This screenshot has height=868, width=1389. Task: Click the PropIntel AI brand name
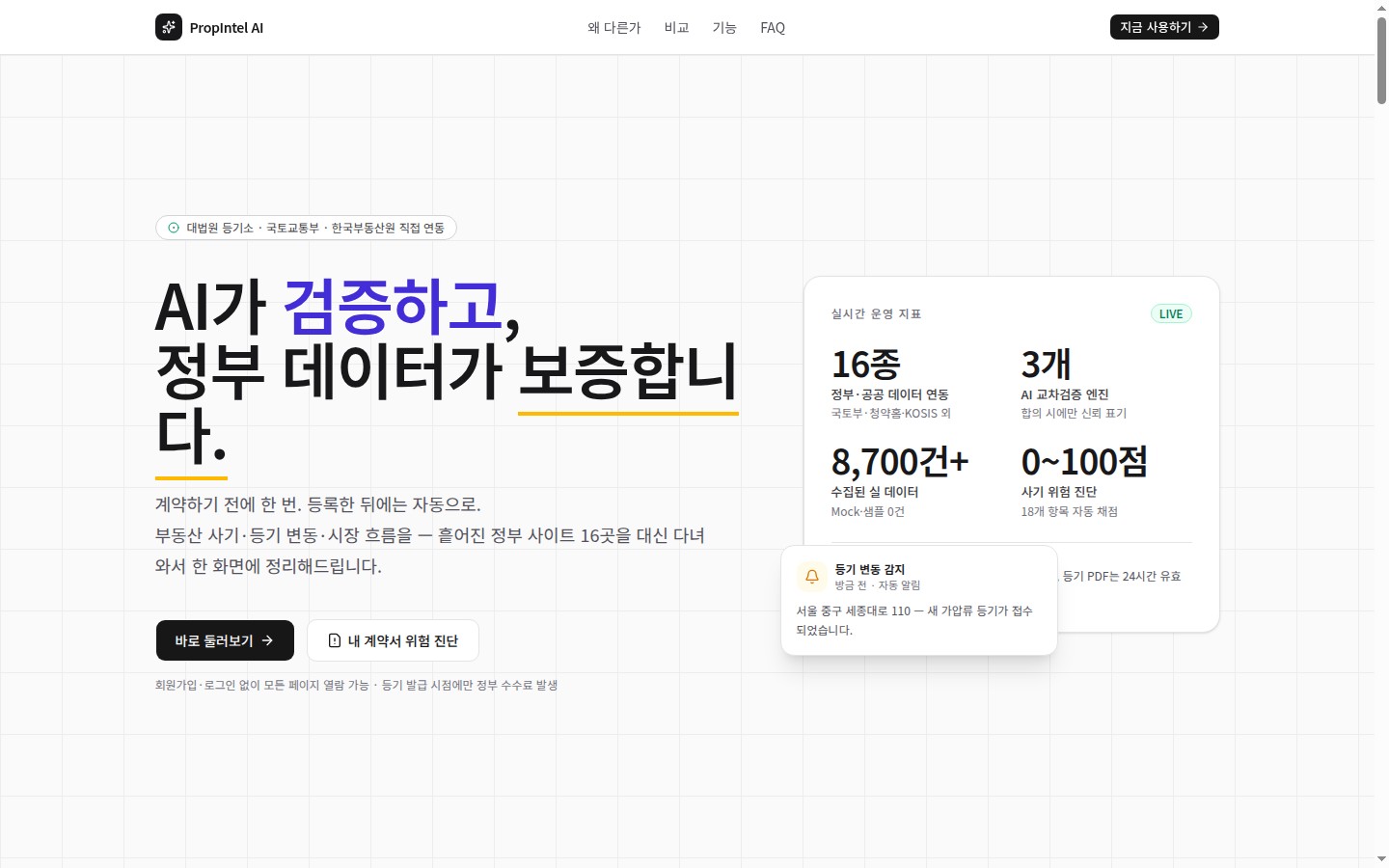click(227, 28)
